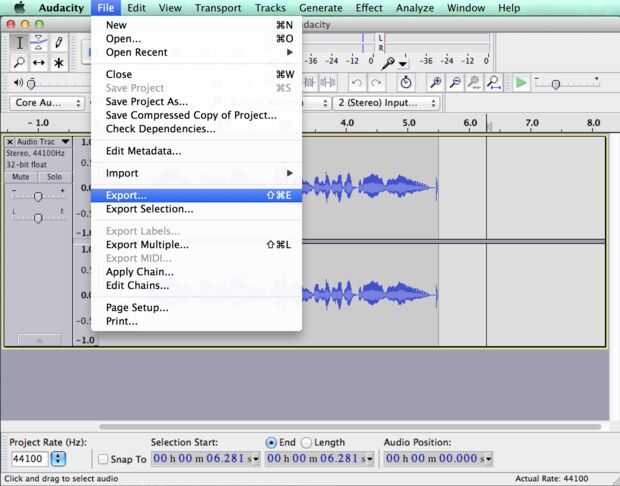Toggle Solo on the audio track
This screenshot has height=486, width=620.
click(x=55, y=177)
